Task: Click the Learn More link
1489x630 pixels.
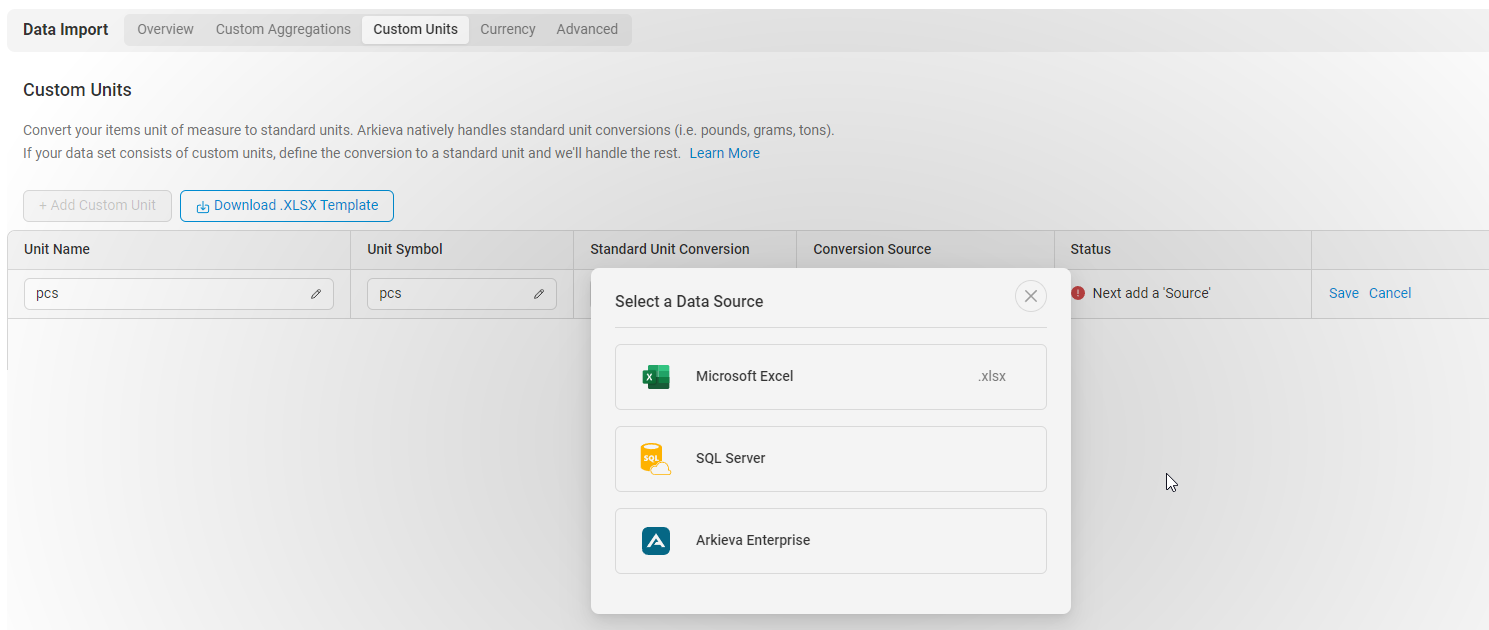Action: pyautogui.click(x=725, y=153)
